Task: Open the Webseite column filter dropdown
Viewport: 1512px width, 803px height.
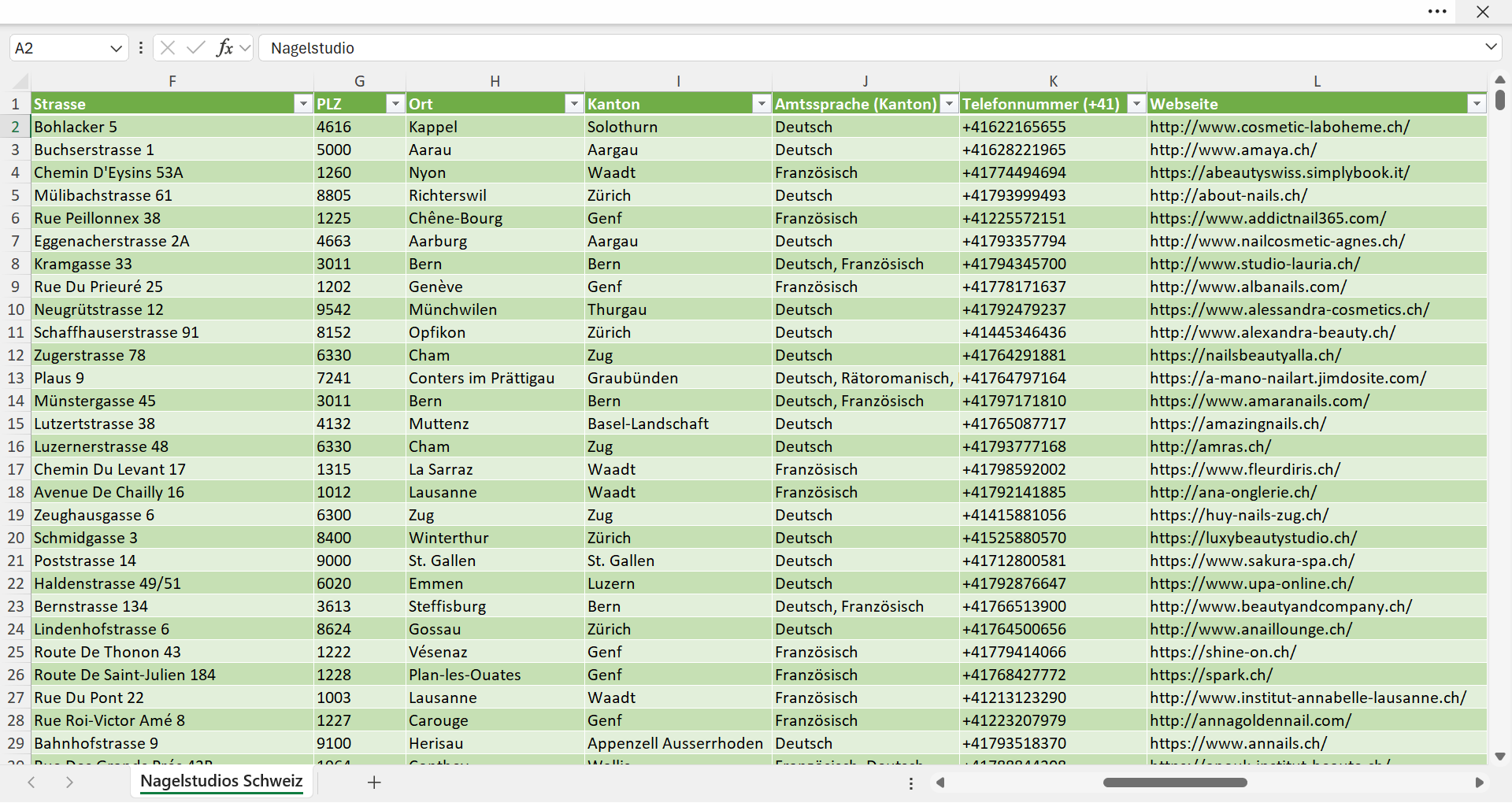Action: point(1477,104)
